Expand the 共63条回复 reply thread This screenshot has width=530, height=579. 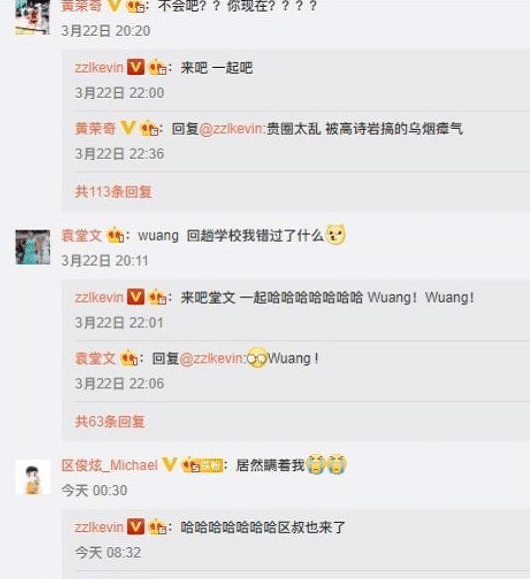[x=110, y=421]
